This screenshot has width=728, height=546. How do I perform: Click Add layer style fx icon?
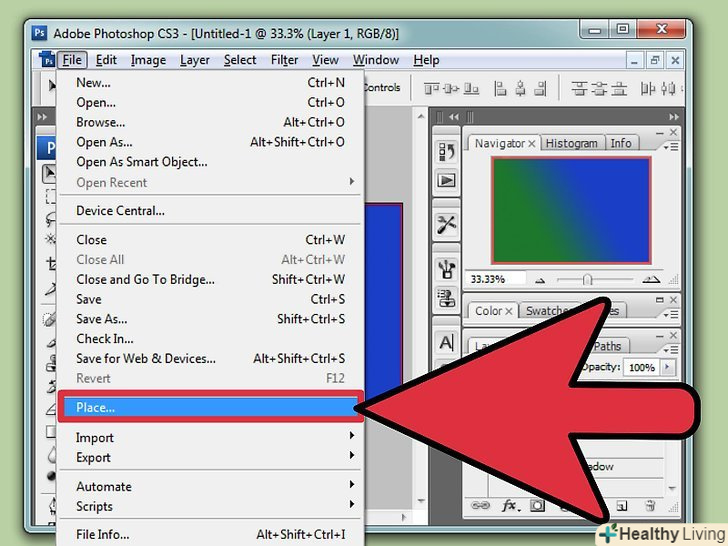coord(510,505)
